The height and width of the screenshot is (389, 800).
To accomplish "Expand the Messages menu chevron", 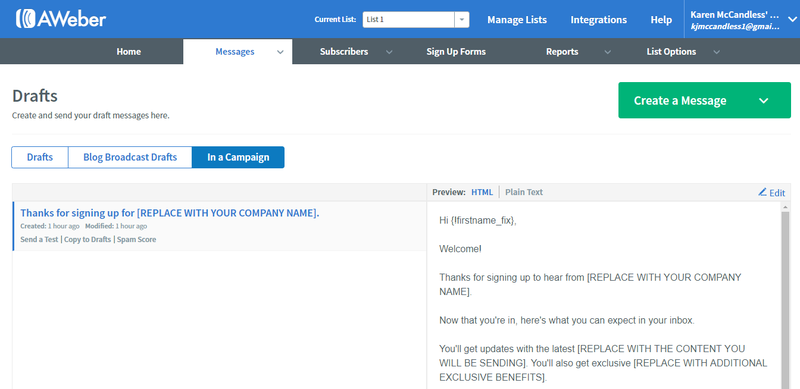I will point(280,52).
